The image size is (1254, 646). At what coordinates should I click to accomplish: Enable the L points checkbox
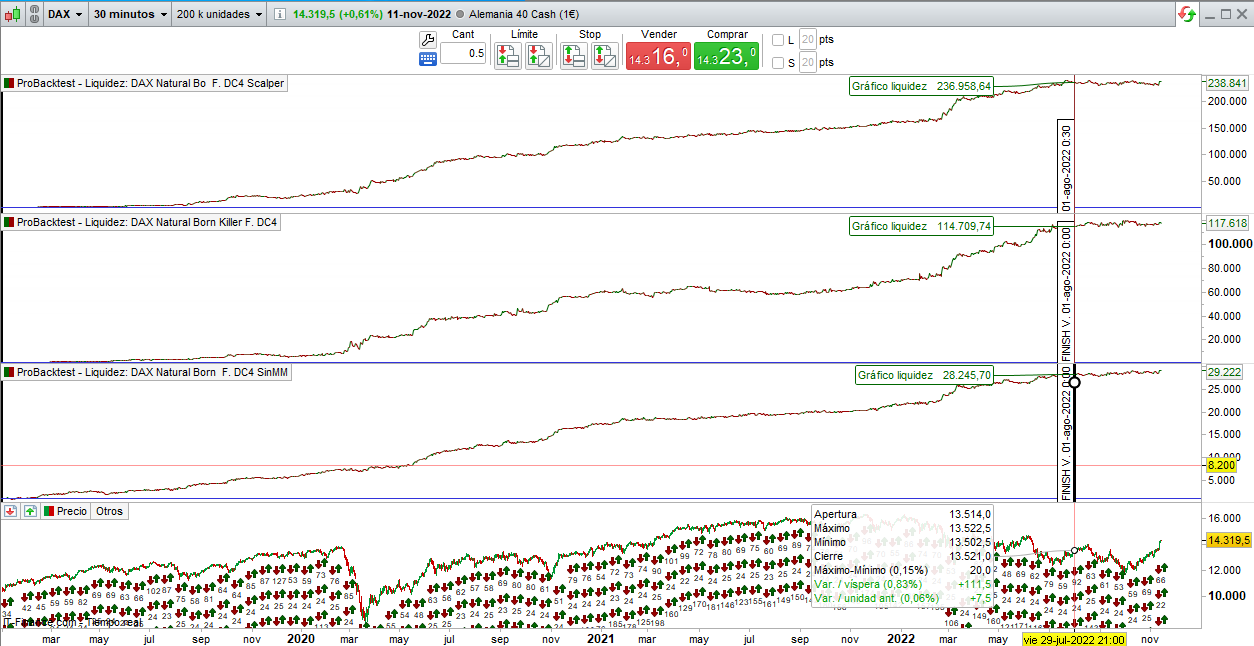pos(778,40)
